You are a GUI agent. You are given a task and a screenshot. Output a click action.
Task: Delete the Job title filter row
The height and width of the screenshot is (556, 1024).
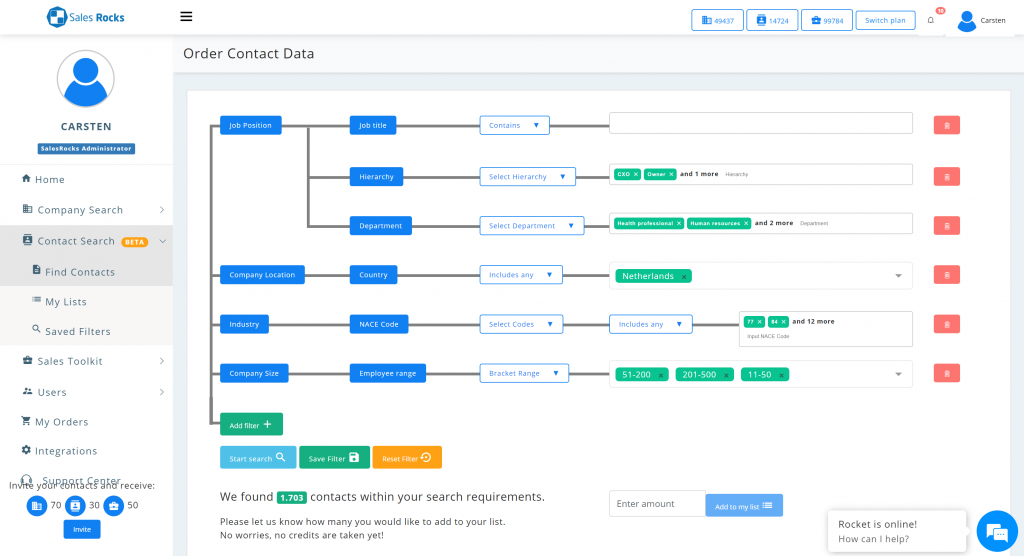click(946, 125)
